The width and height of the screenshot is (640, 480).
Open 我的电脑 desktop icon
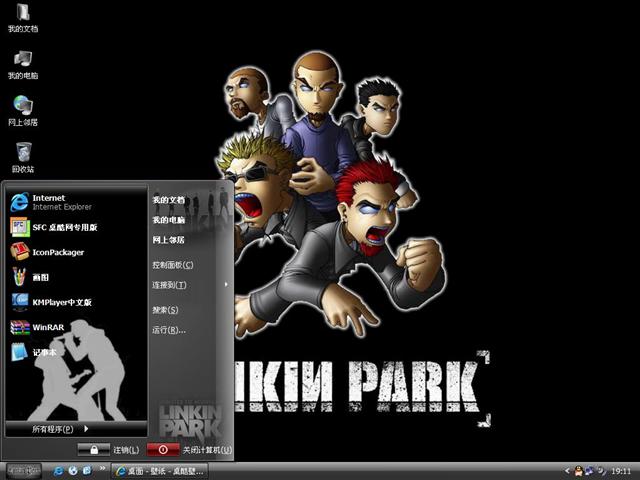point(23,65)
